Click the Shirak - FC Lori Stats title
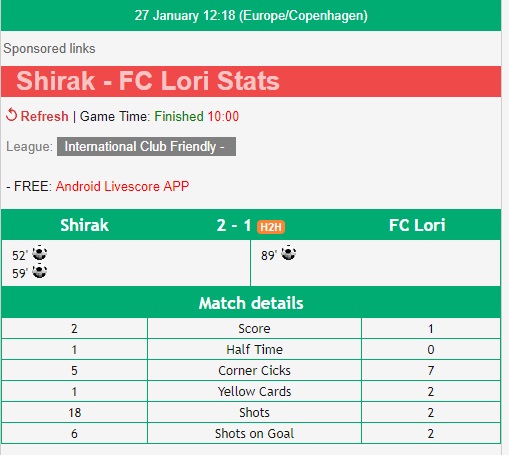509x455 pixels. click(x=148, y=81)
